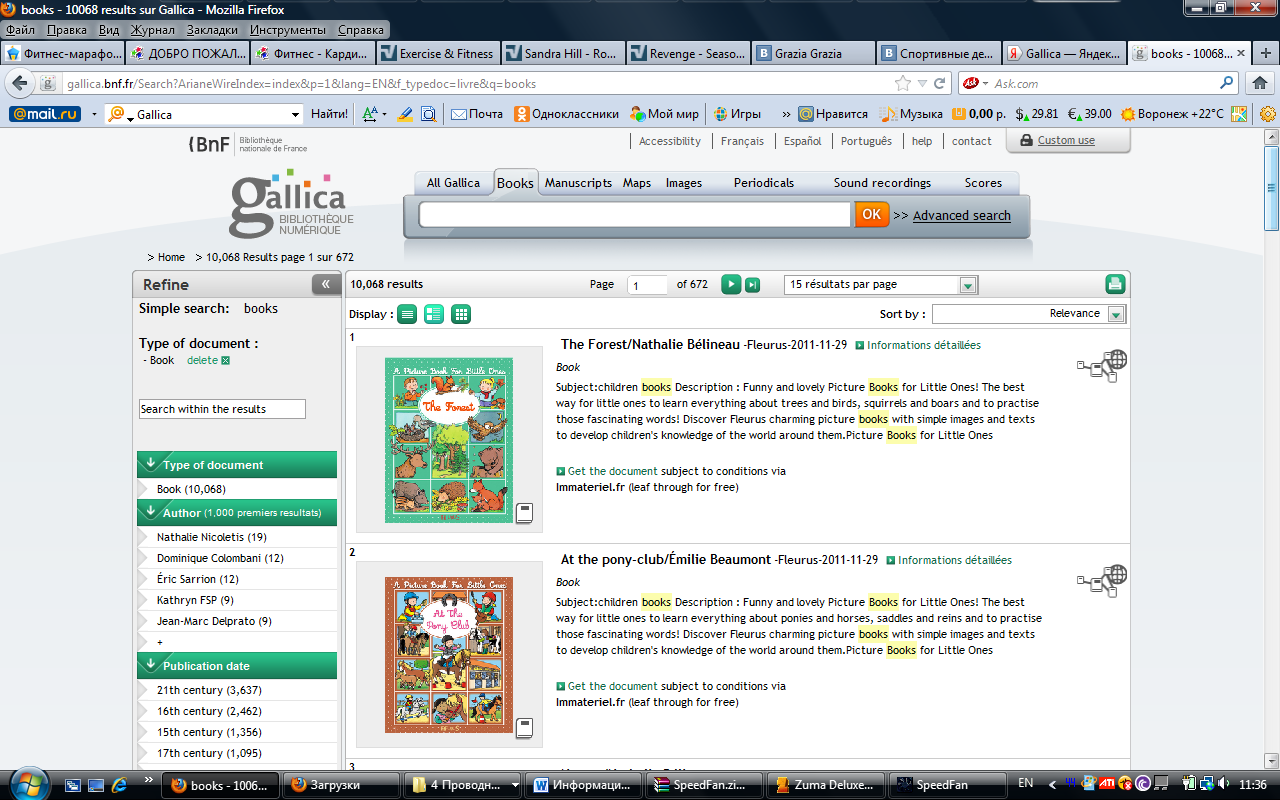Switch to mosaic grid display icon
The image size is (1280, 800).
[461, 314]
